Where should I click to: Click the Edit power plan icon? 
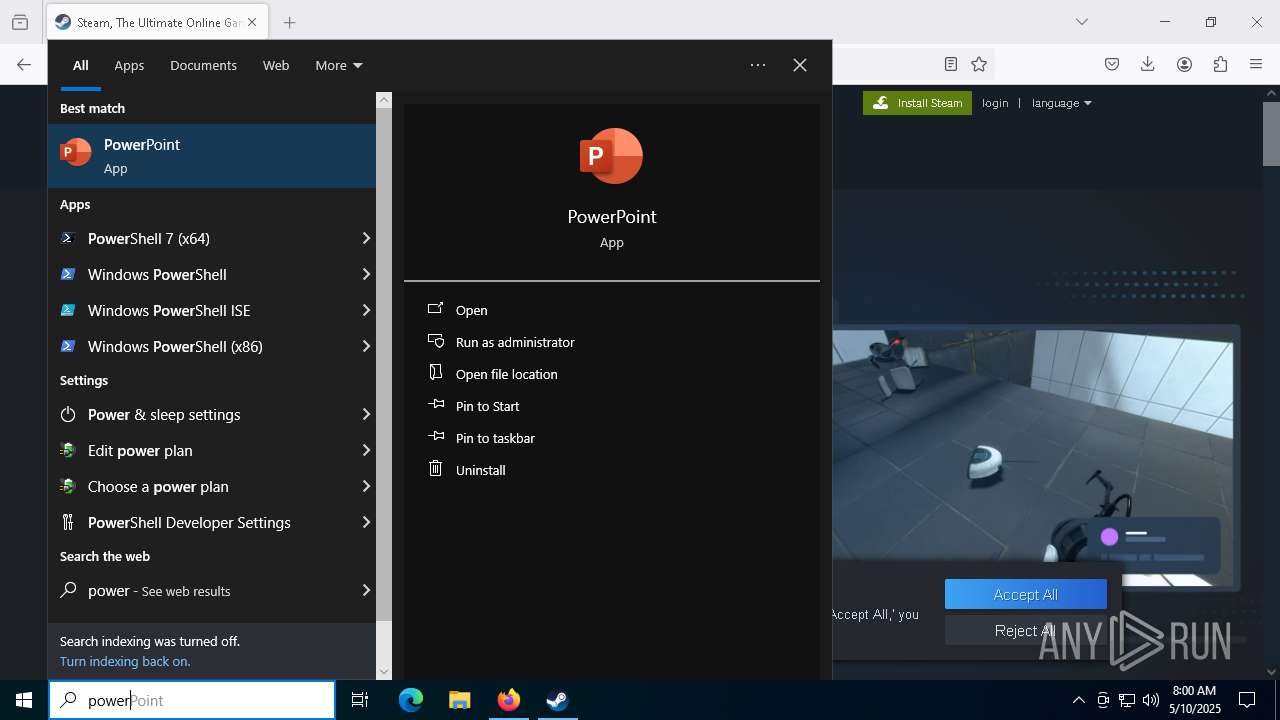point(68,450)
